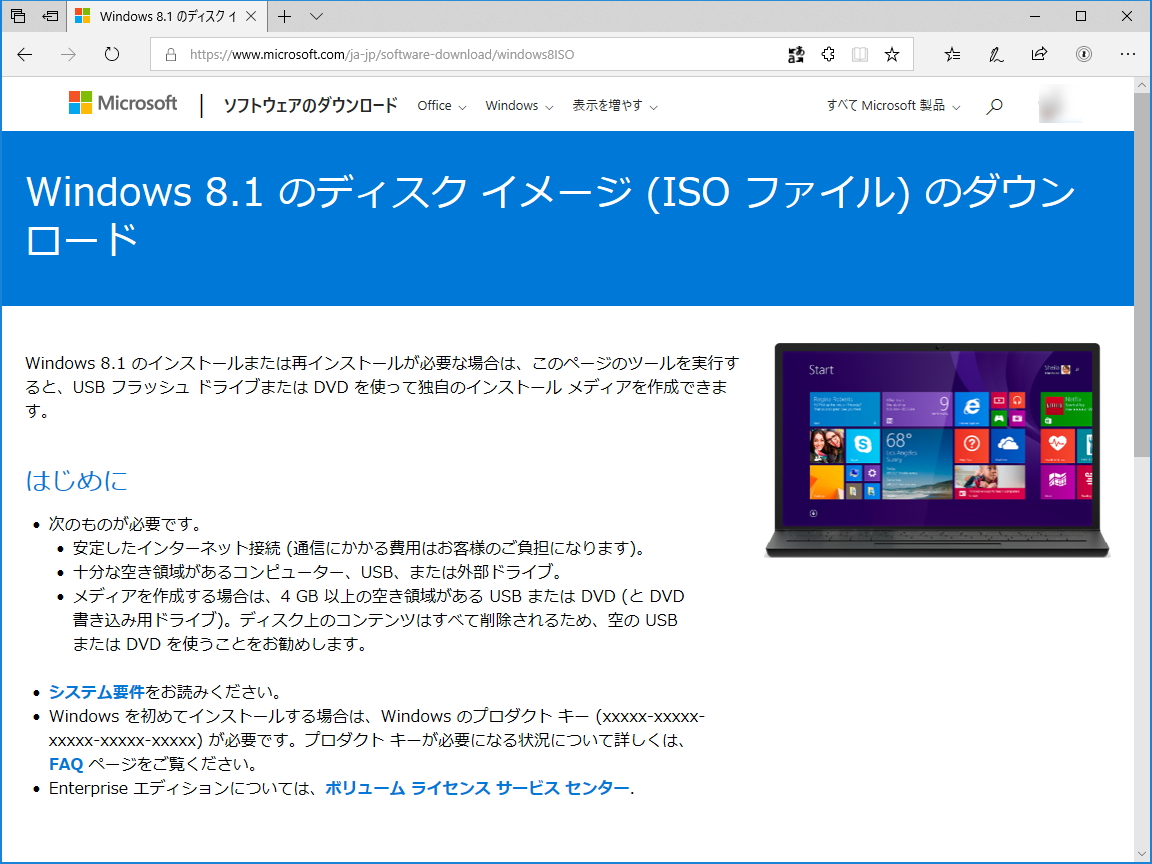The height and width of the screenshot is (864, 1152).
Task: Toggle reading view with the book icon
Action: (860, 55)
